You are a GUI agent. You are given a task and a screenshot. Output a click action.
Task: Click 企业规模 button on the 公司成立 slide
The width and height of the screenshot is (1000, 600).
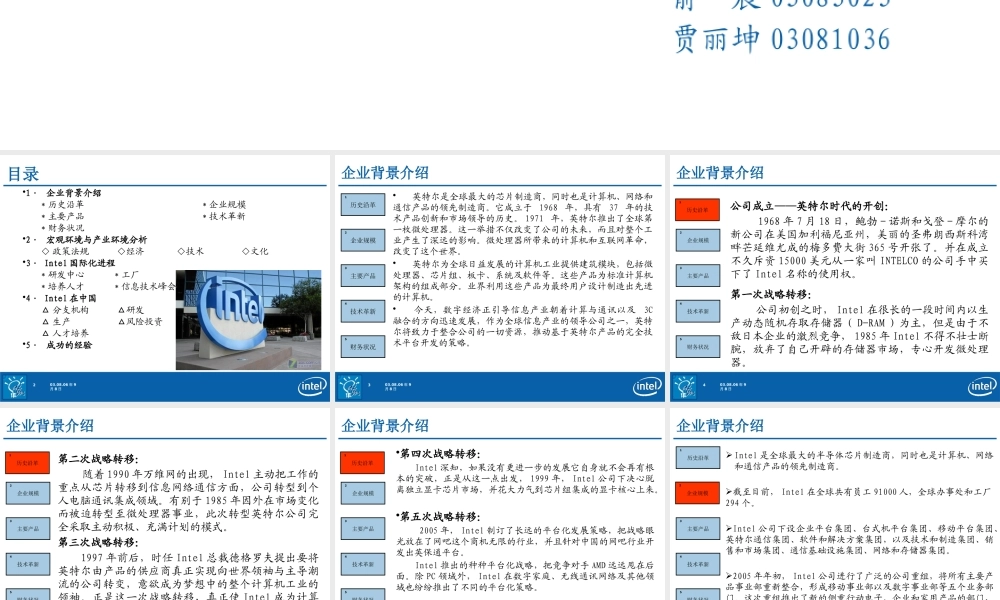698,240
